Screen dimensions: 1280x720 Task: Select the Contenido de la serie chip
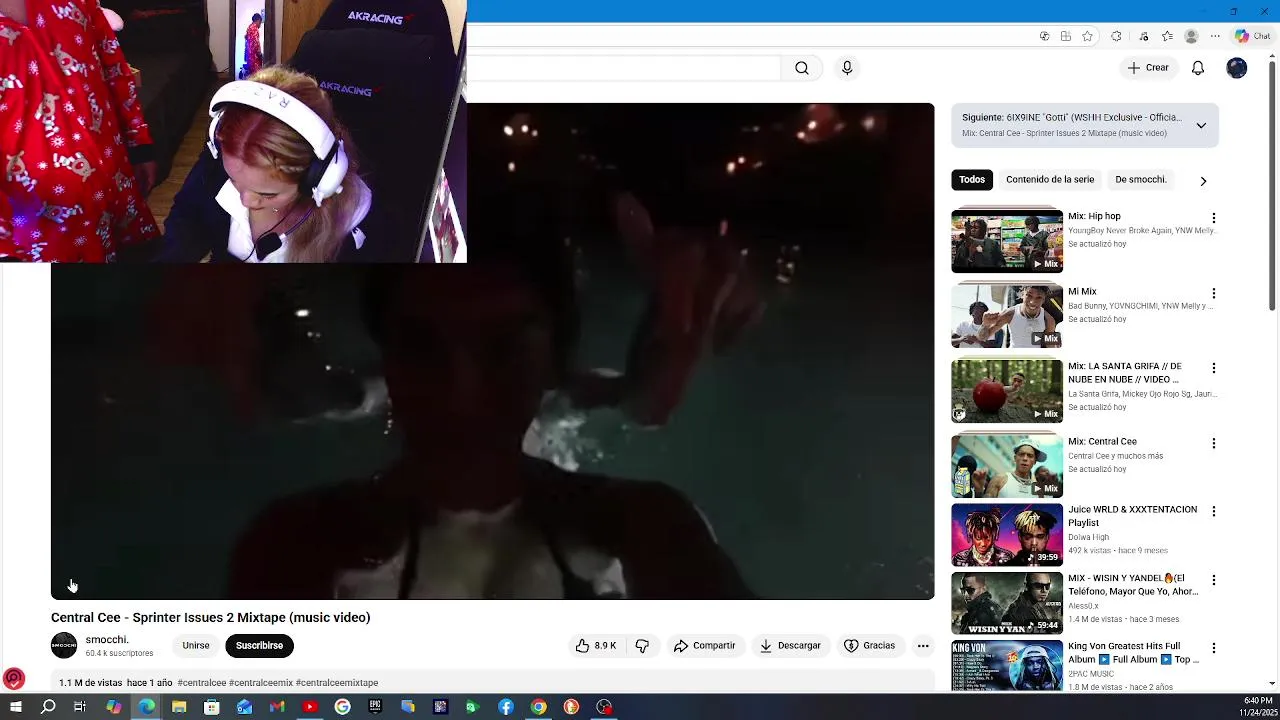click(x=1050, y=180)
